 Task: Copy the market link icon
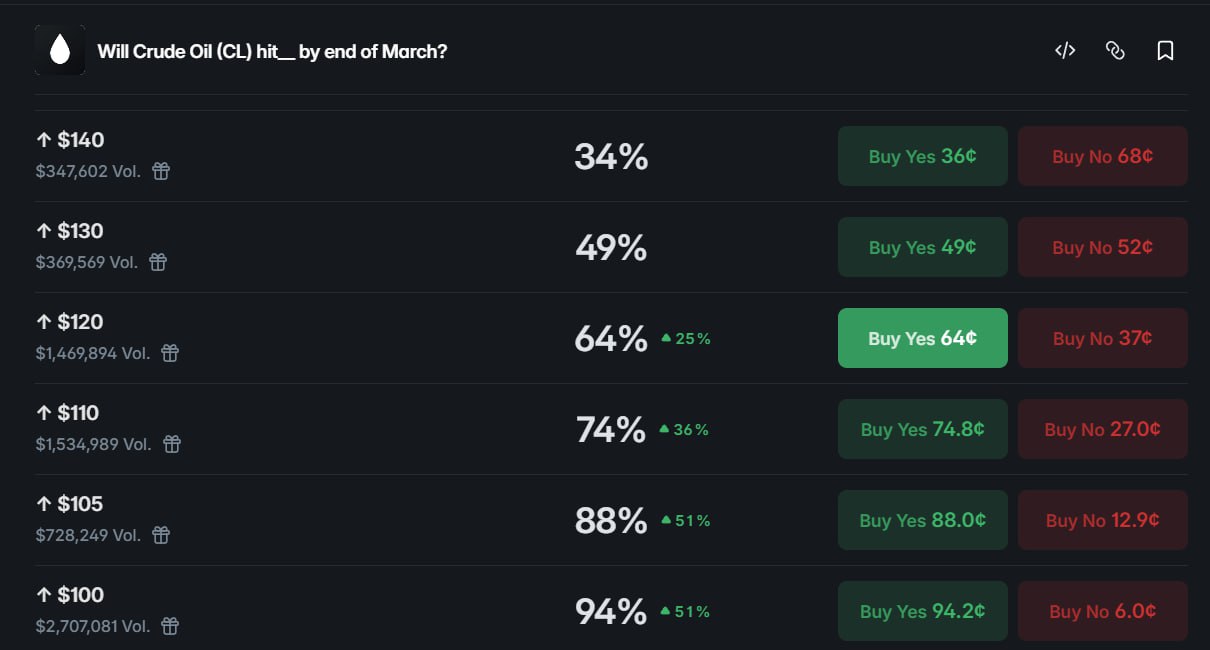(x=1115, y=51)
